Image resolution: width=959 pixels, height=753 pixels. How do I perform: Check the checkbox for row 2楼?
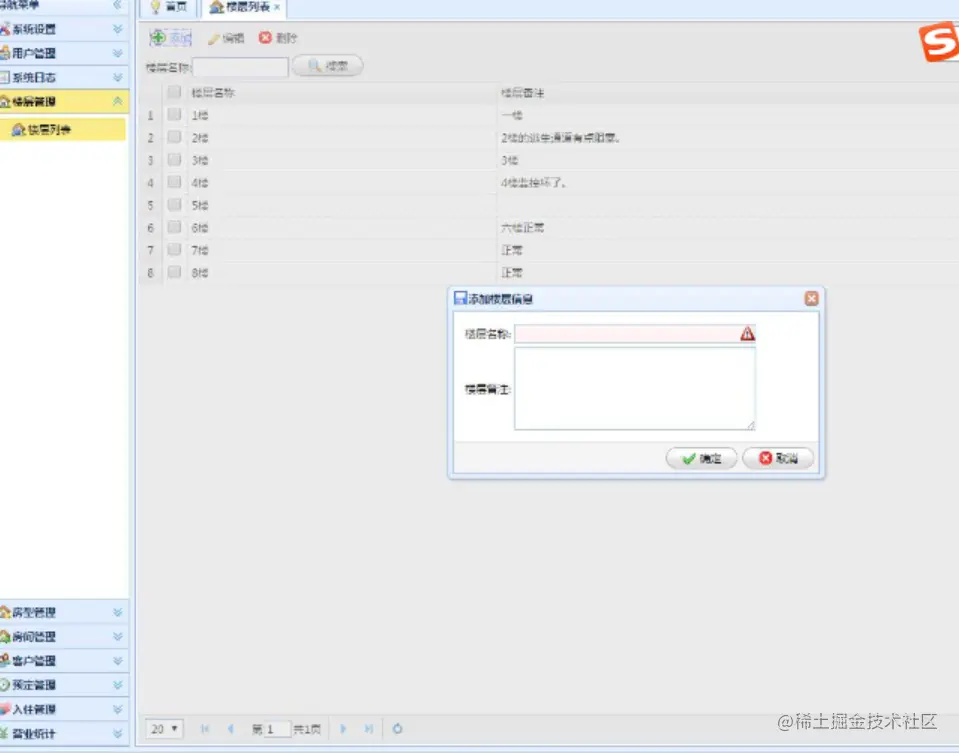(174, 137)
